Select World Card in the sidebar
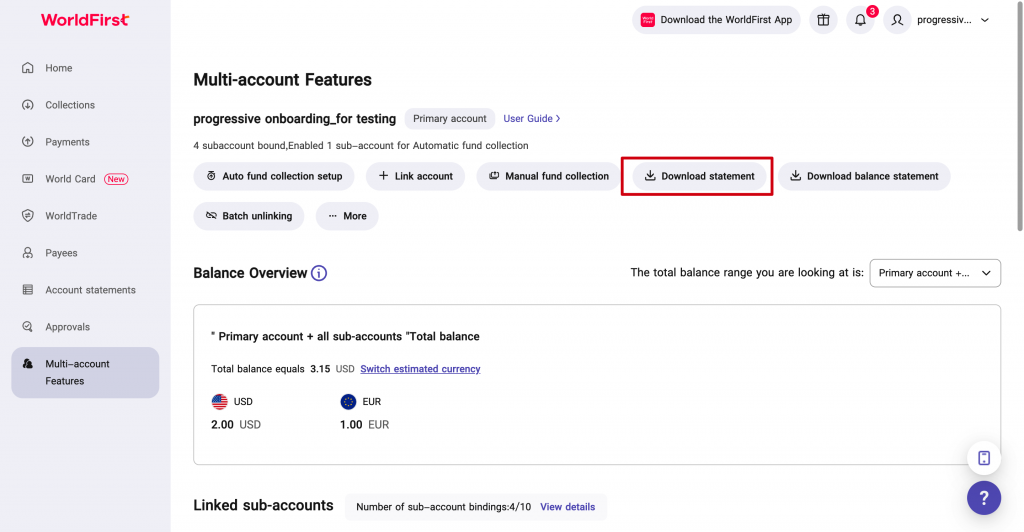Image resolution: width=1024 pixels, height=532 pixels. coord(71,179)
